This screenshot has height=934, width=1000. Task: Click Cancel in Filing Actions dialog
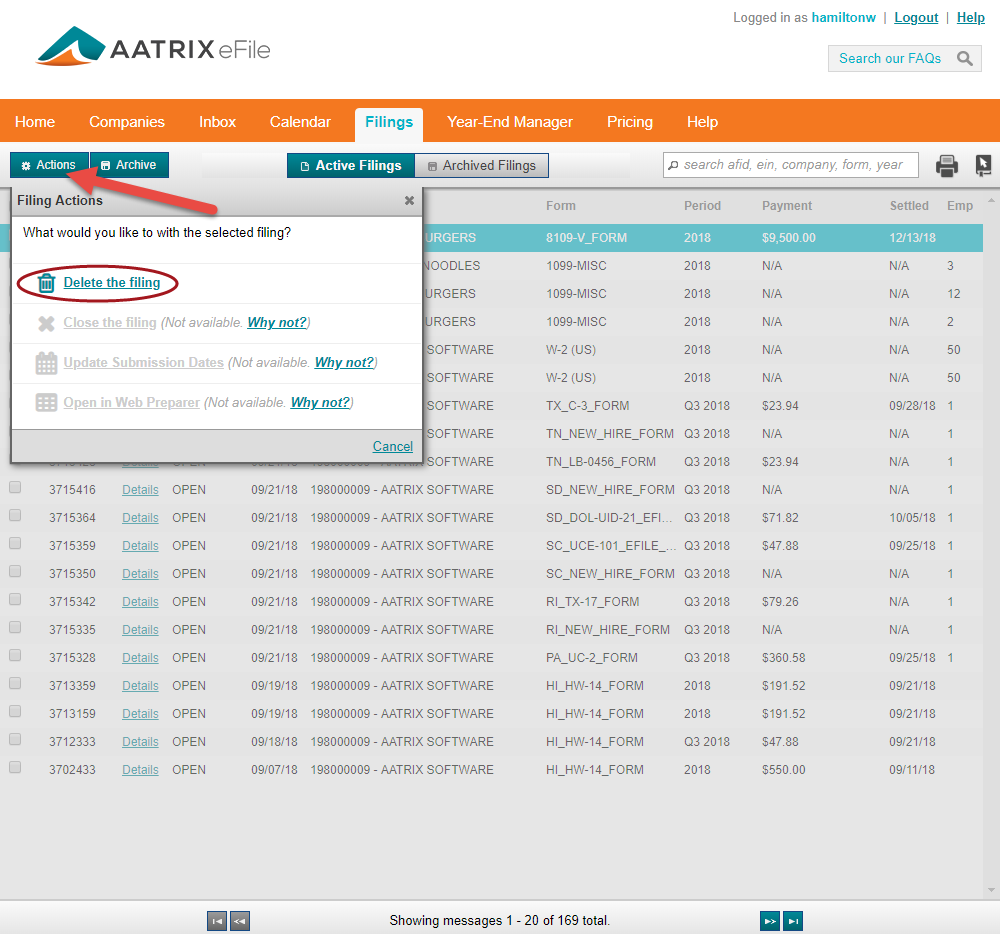click(392, 446)
